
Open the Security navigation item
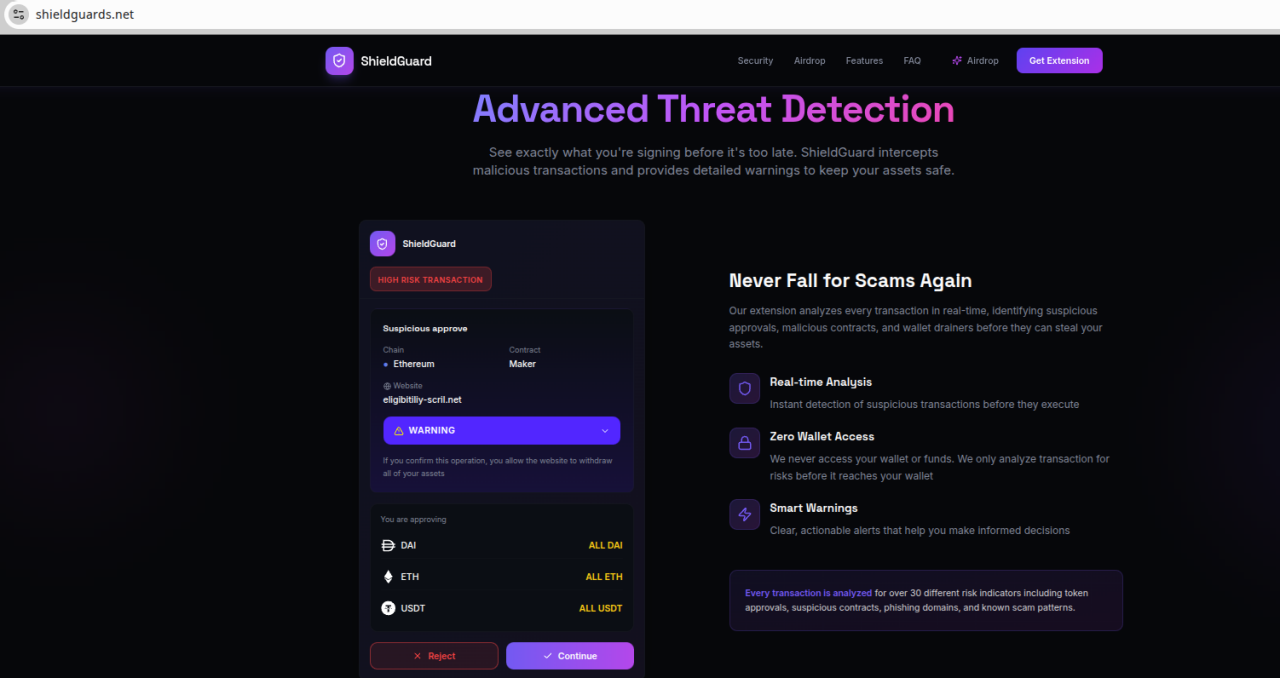click(x=755, y=60)
